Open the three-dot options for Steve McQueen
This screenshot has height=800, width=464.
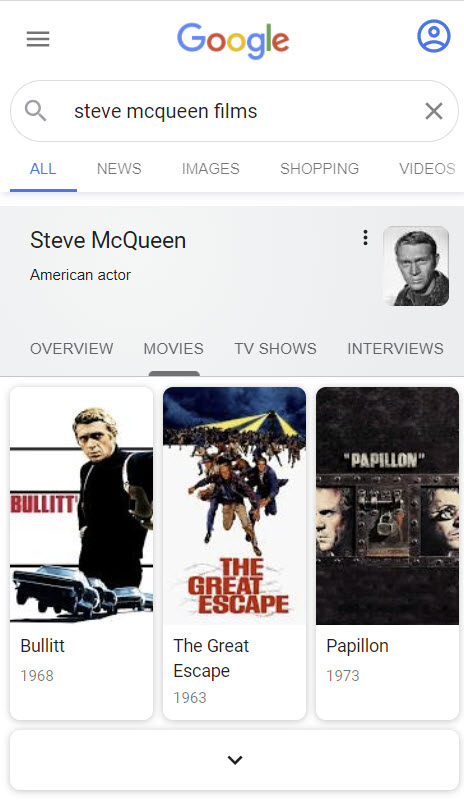point(365,237)
